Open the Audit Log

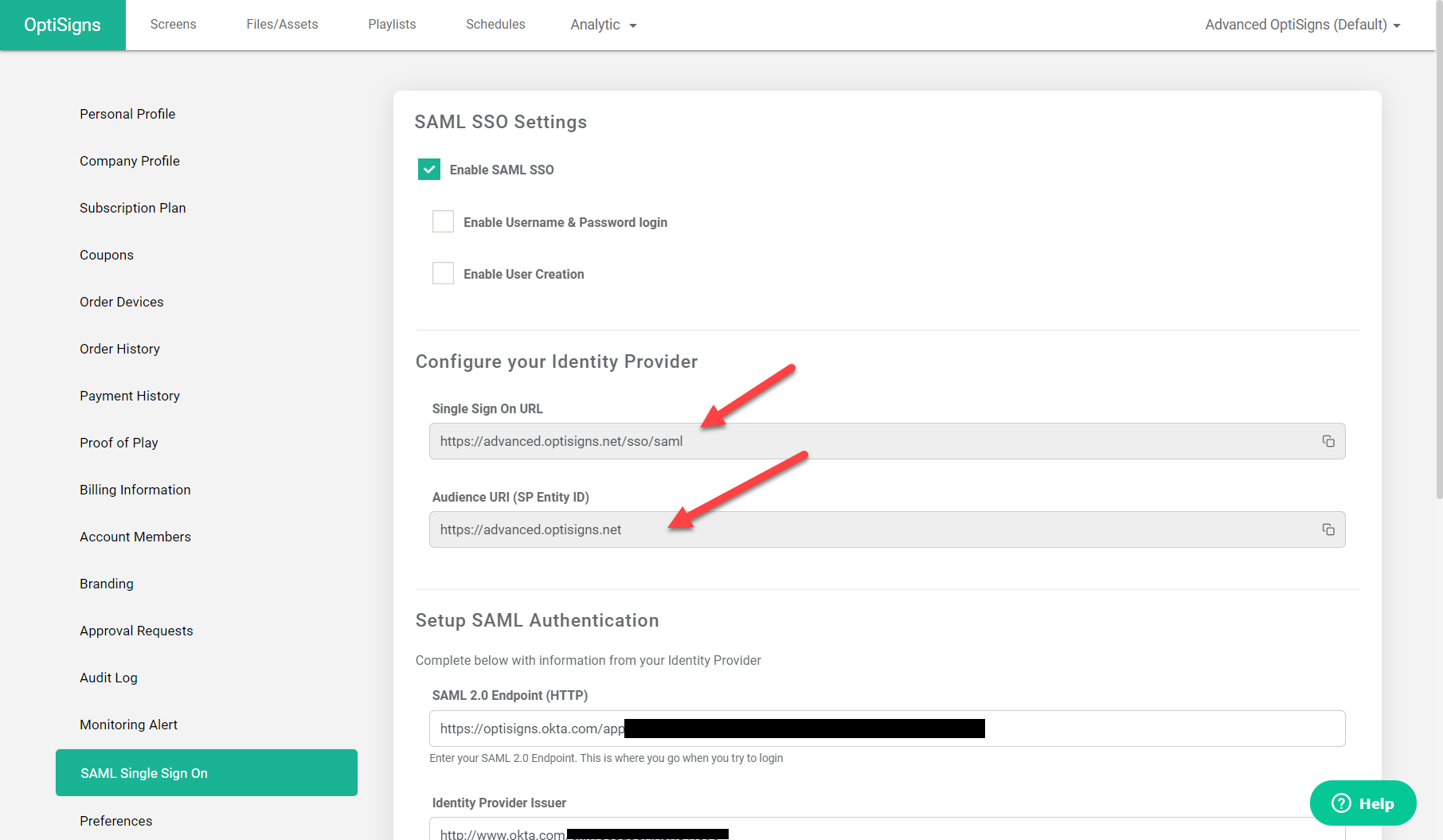click(108, 678)
